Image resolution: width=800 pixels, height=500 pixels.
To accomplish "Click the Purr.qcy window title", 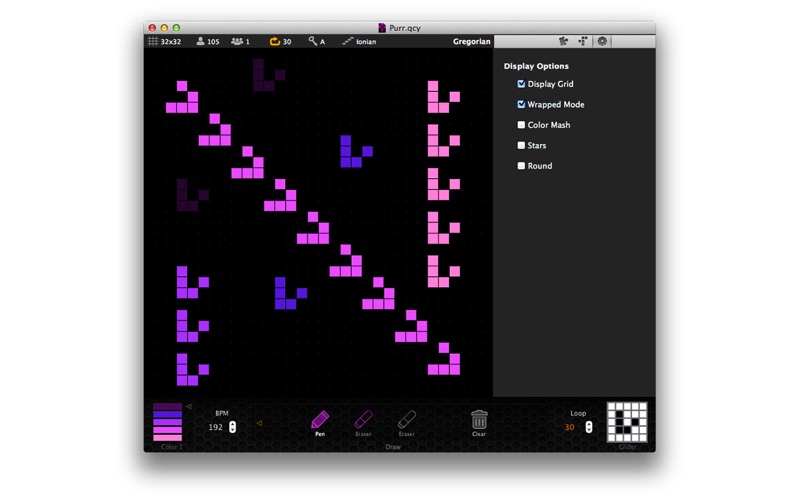I will (405, 28).
